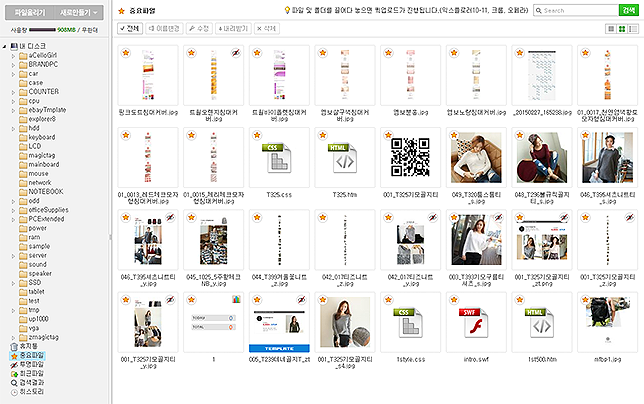Open the T325.css file icon
The image size is (644, 404).
pos(276,158)
